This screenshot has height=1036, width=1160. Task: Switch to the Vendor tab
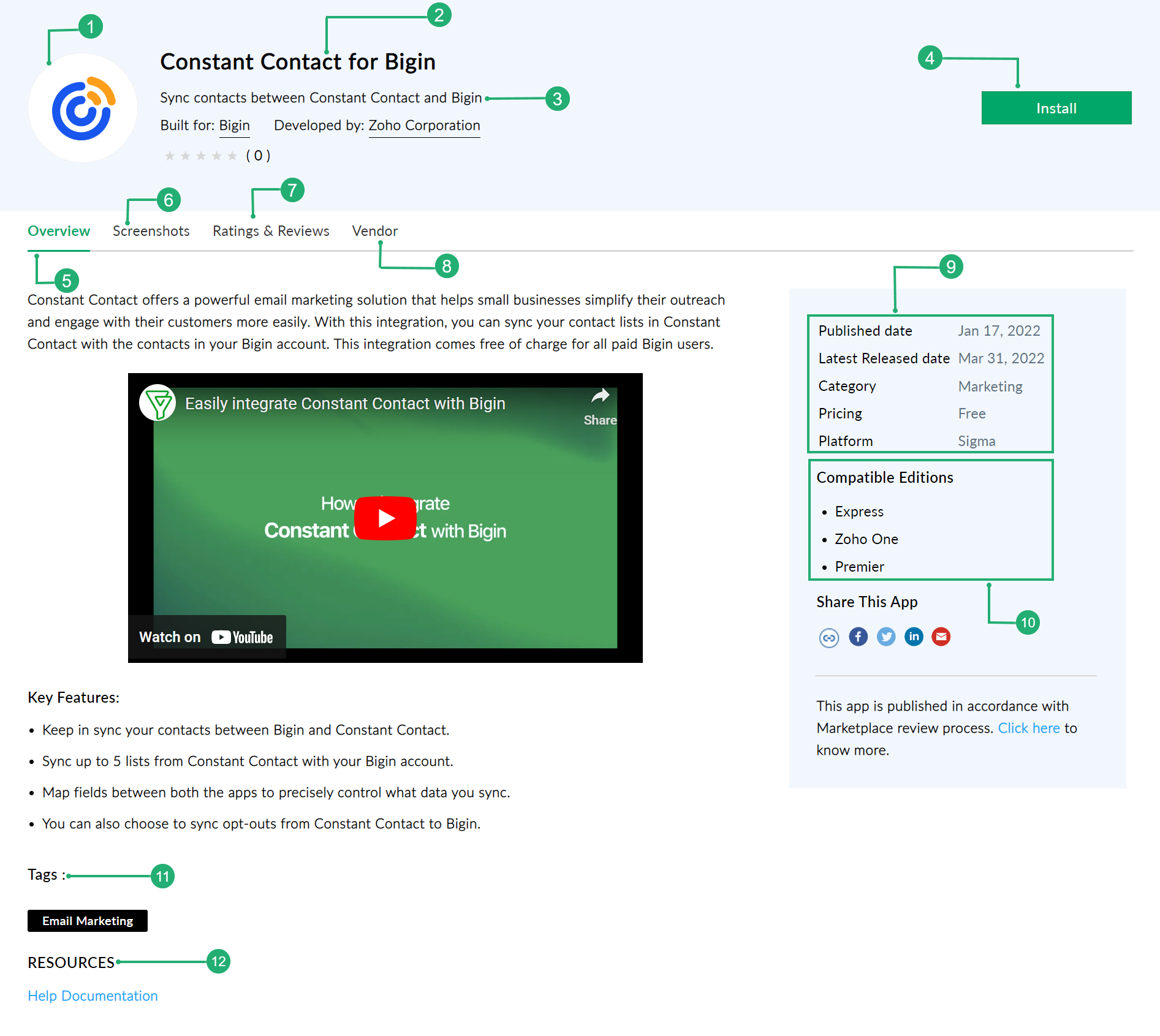click(x=375, y=232)
